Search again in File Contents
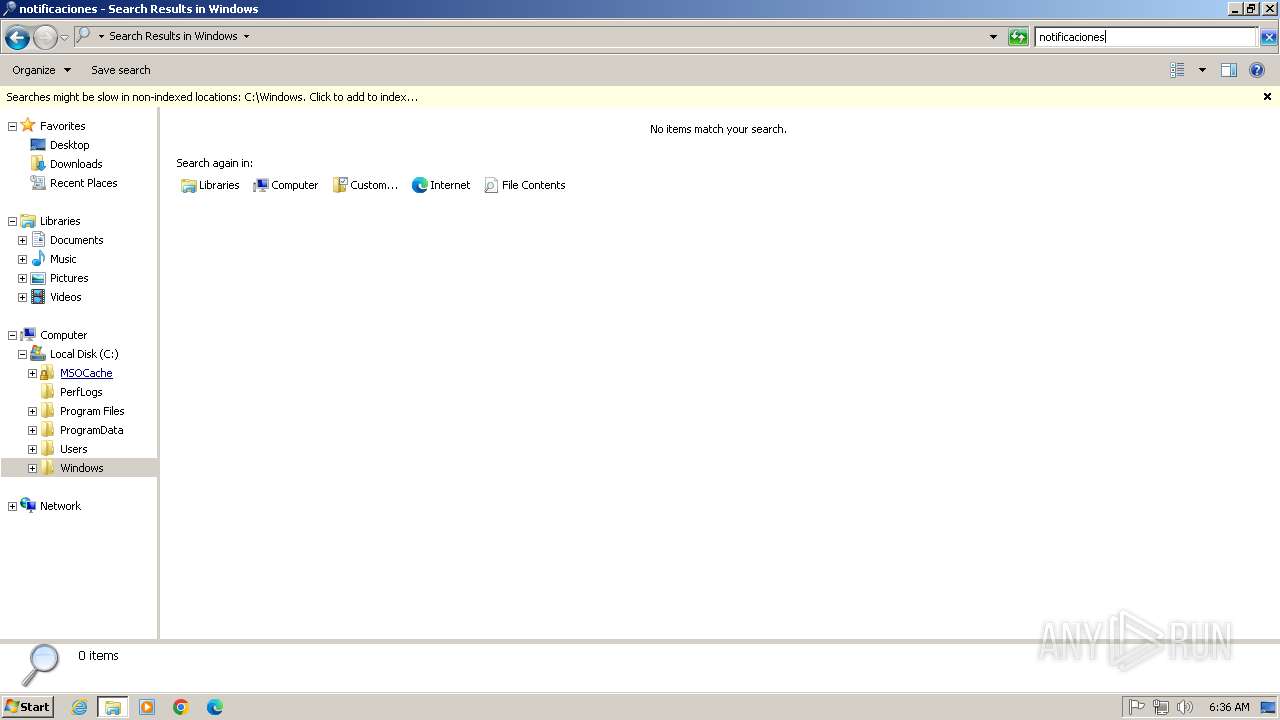1280x720 pixels. [x=525, y=185]
